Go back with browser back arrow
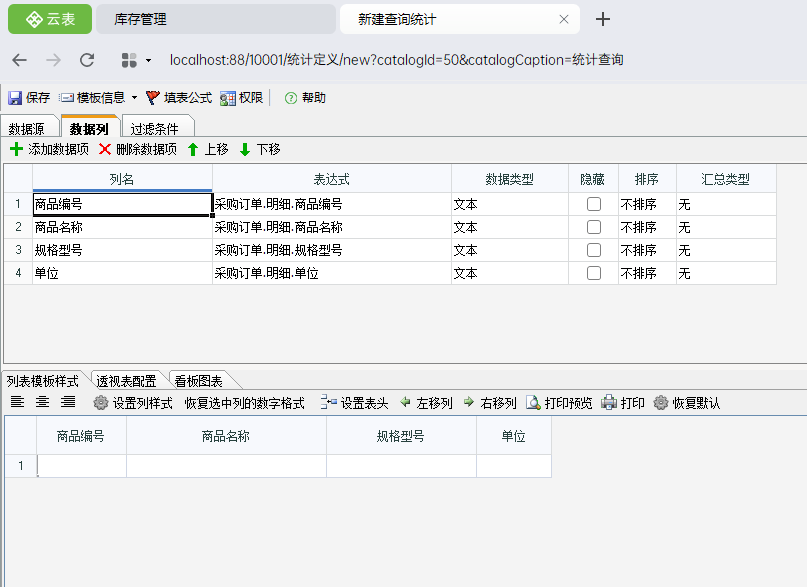The image size is (807, 587). (x=20, y=60)
